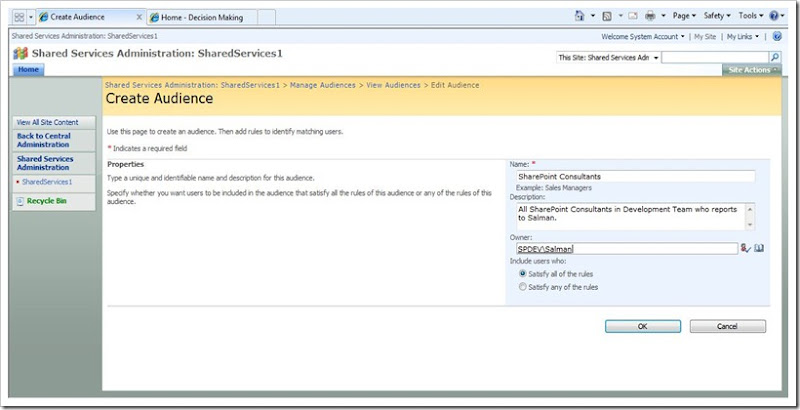Click the OK button
This screenshot has width=800, height=410.
642,326
